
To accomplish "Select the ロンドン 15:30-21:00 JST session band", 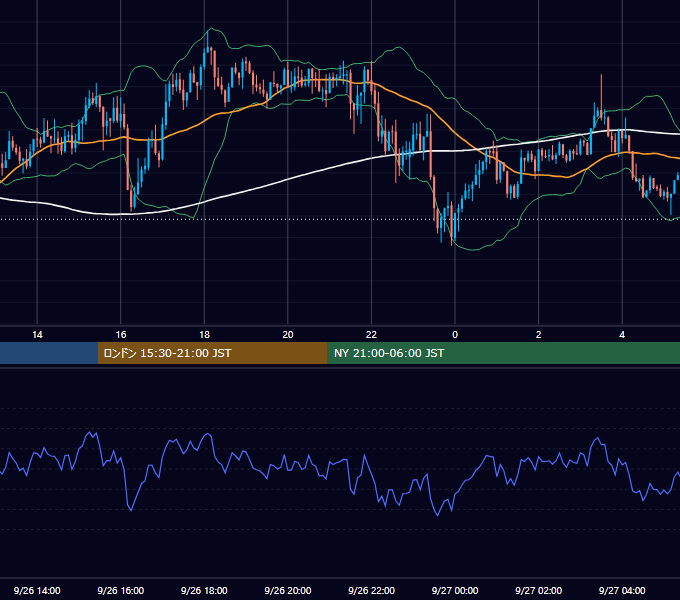I will click(x=212, y=353).
